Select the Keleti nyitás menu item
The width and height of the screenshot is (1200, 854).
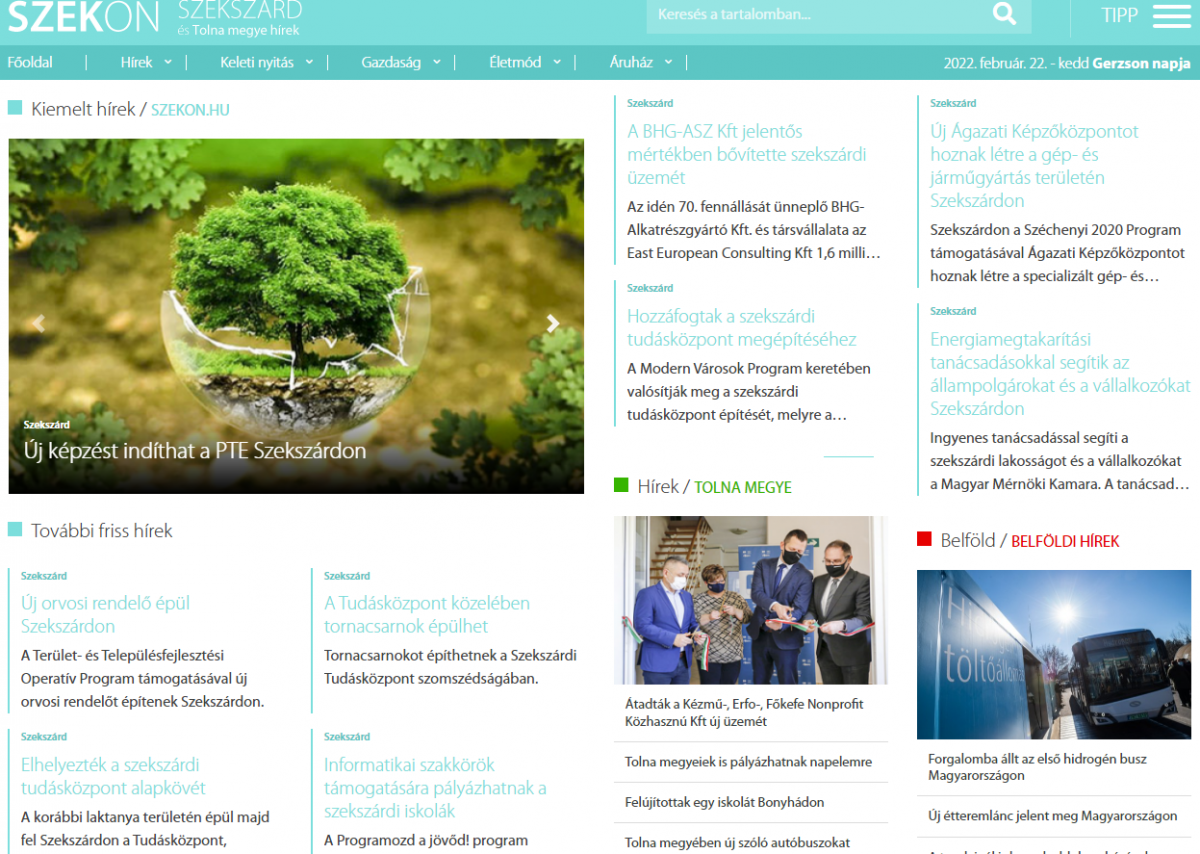260,61
